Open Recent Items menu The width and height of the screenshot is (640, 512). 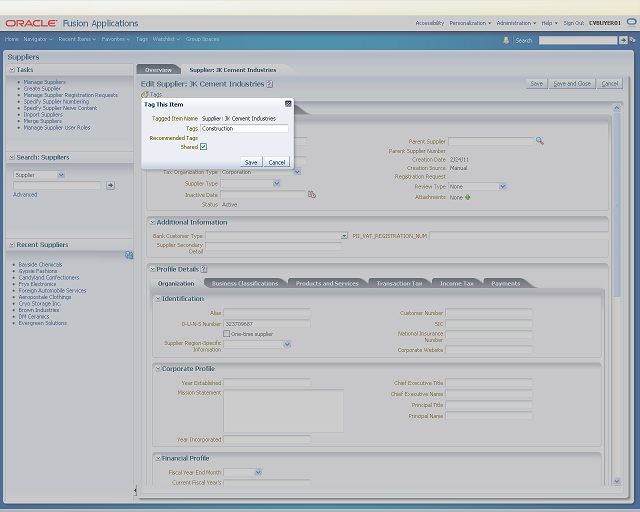pyautogui.click(x=77, y=39)
